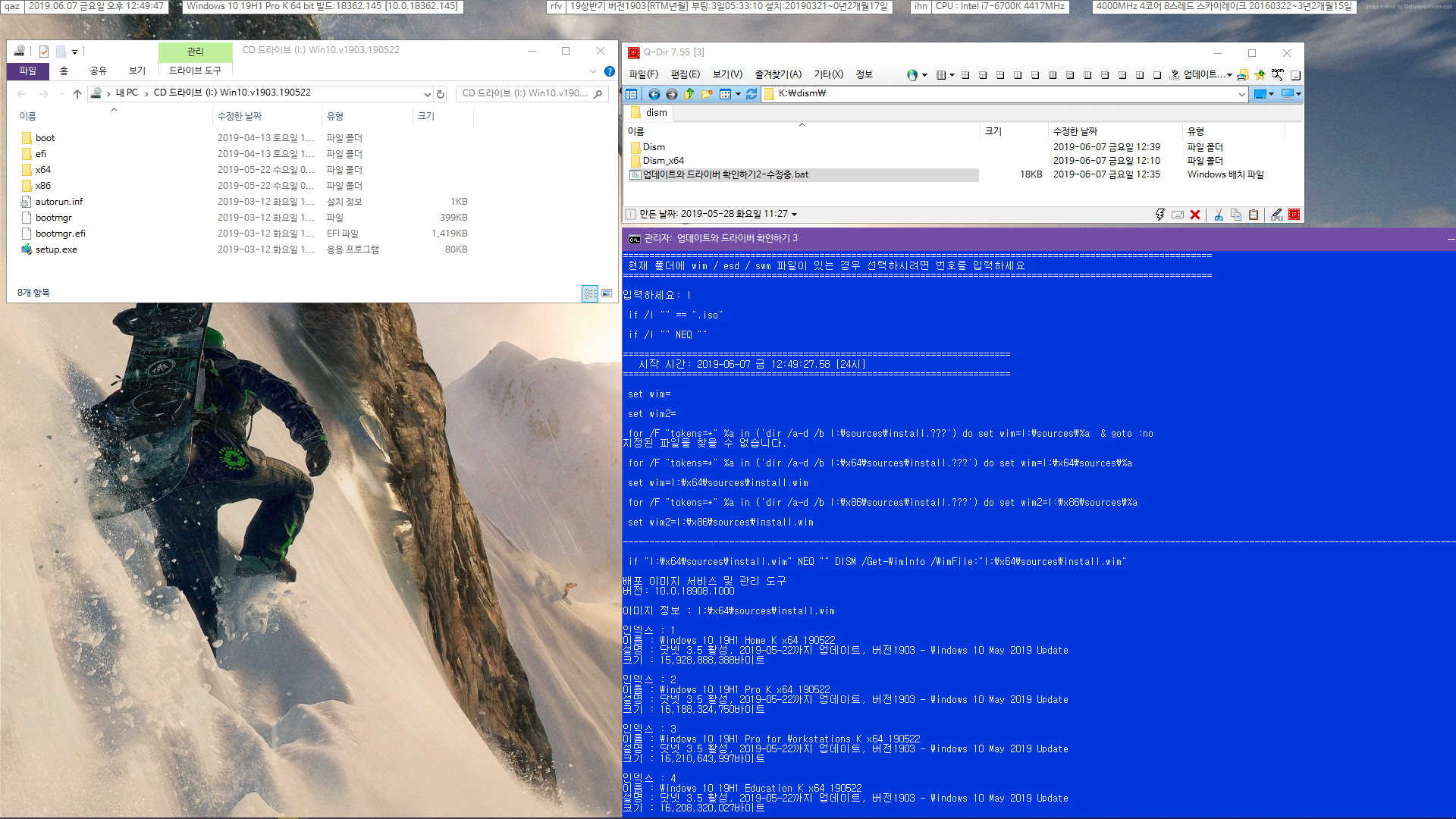Screen dimensions: 1456x819
Task: Open the 편집(E) menu in Q-Dir
Action: pyautogui.click(x=686, y=74)
